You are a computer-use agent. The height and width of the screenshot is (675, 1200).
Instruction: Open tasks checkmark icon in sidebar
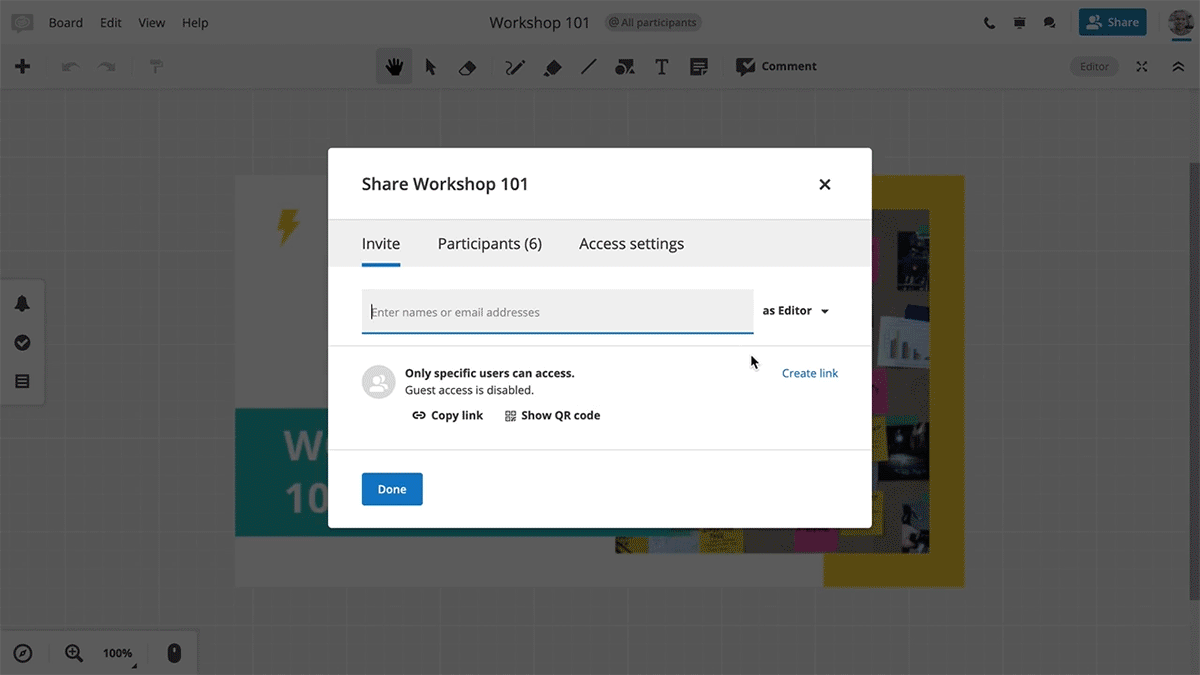(22, 343)
